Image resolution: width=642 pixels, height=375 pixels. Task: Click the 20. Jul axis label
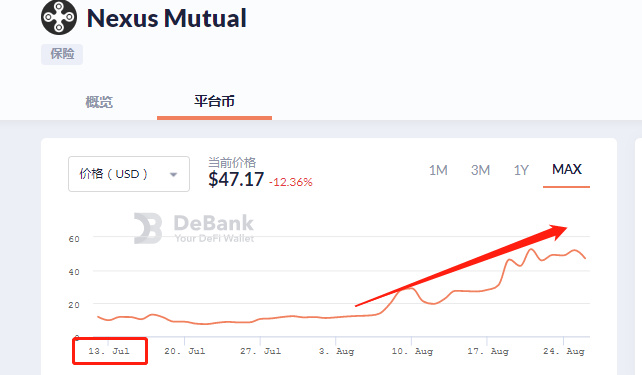coord(185,351)
